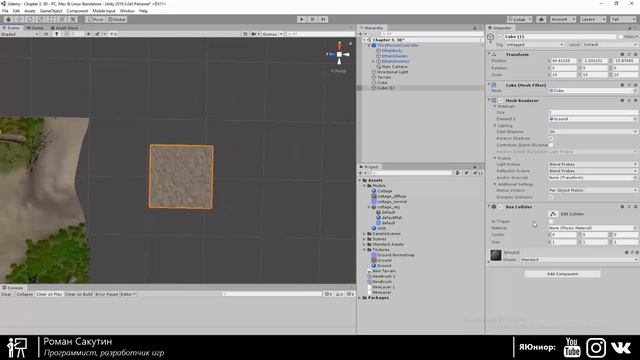This screenshot has width=640, height=360.
Task: Toggle Receive Shadows checkbox
Action: [551, 138]
